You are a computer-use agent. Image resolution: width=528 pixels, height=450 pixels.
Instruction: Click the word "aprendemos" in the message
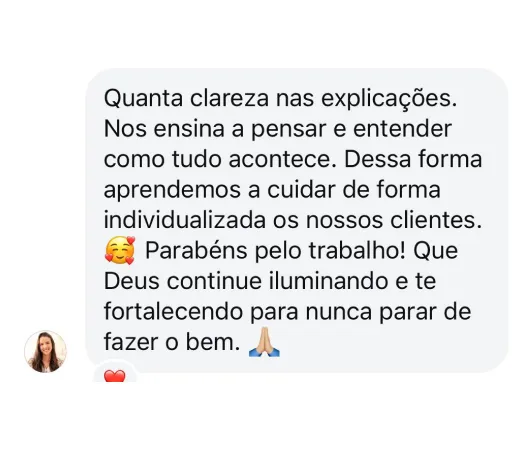coord(172,191)
